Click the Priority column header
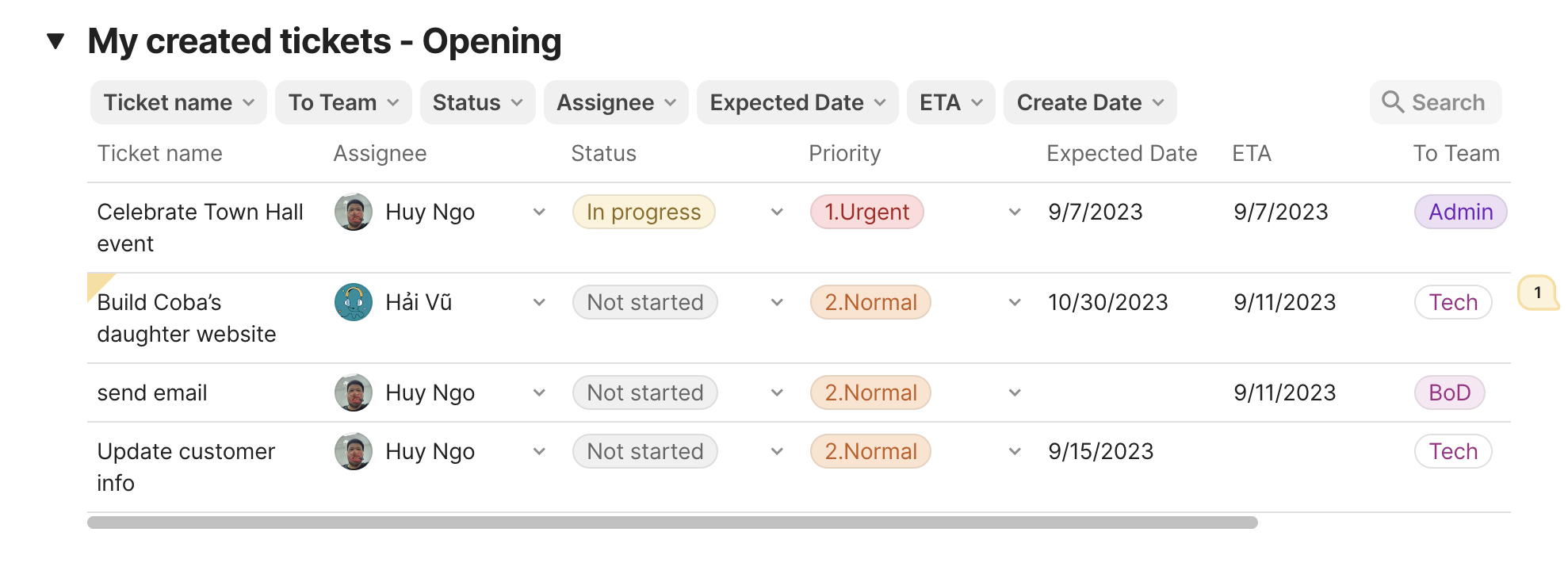1568x582 pixels. tap(844, 154)
